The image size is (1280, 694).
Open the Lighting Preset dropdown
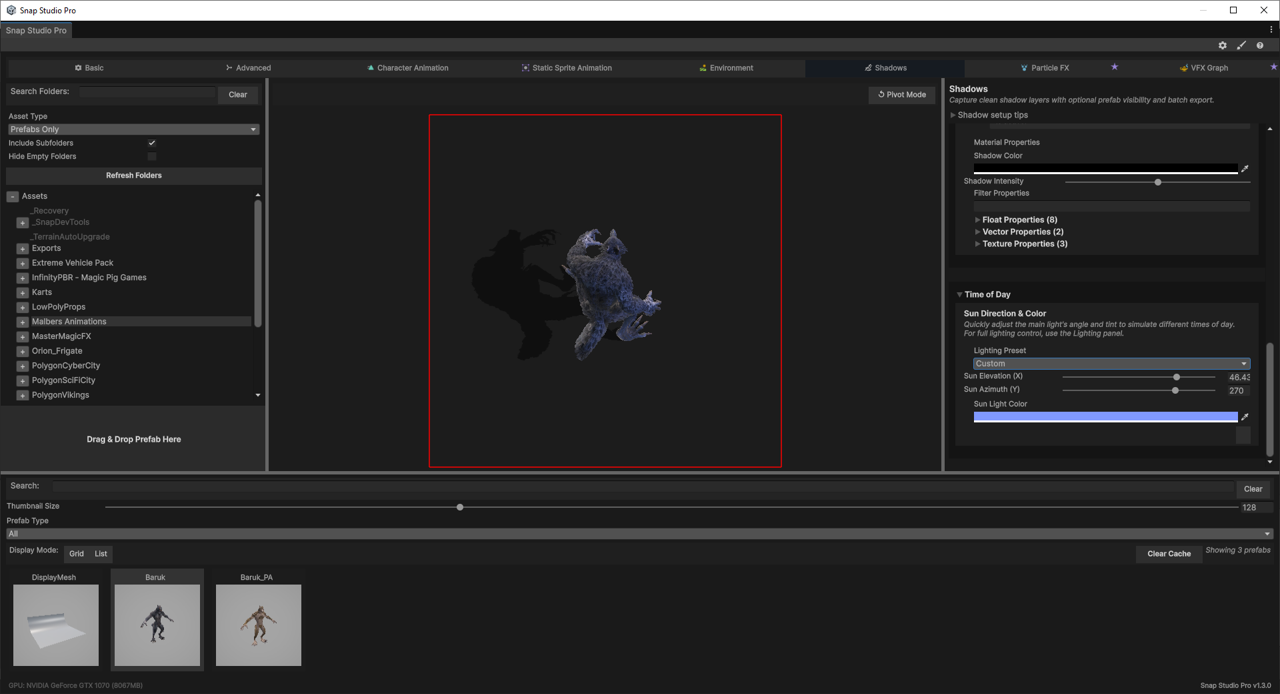[1111, 363]
